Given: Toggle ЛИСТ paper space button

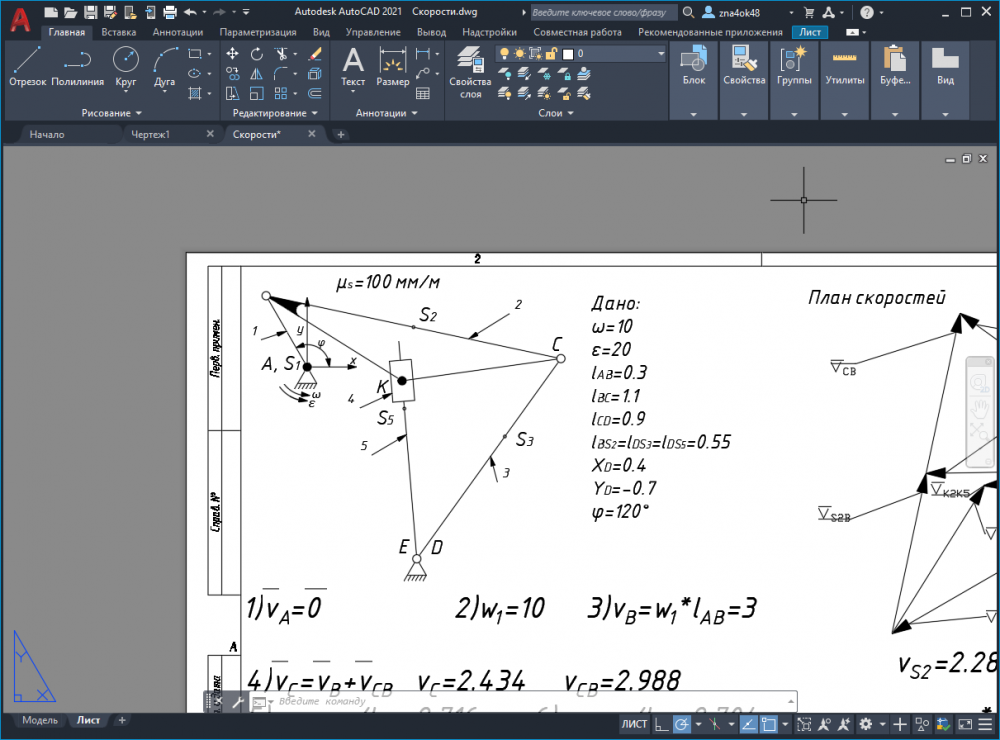Looking at the screenshot, I should click(634, 724).
